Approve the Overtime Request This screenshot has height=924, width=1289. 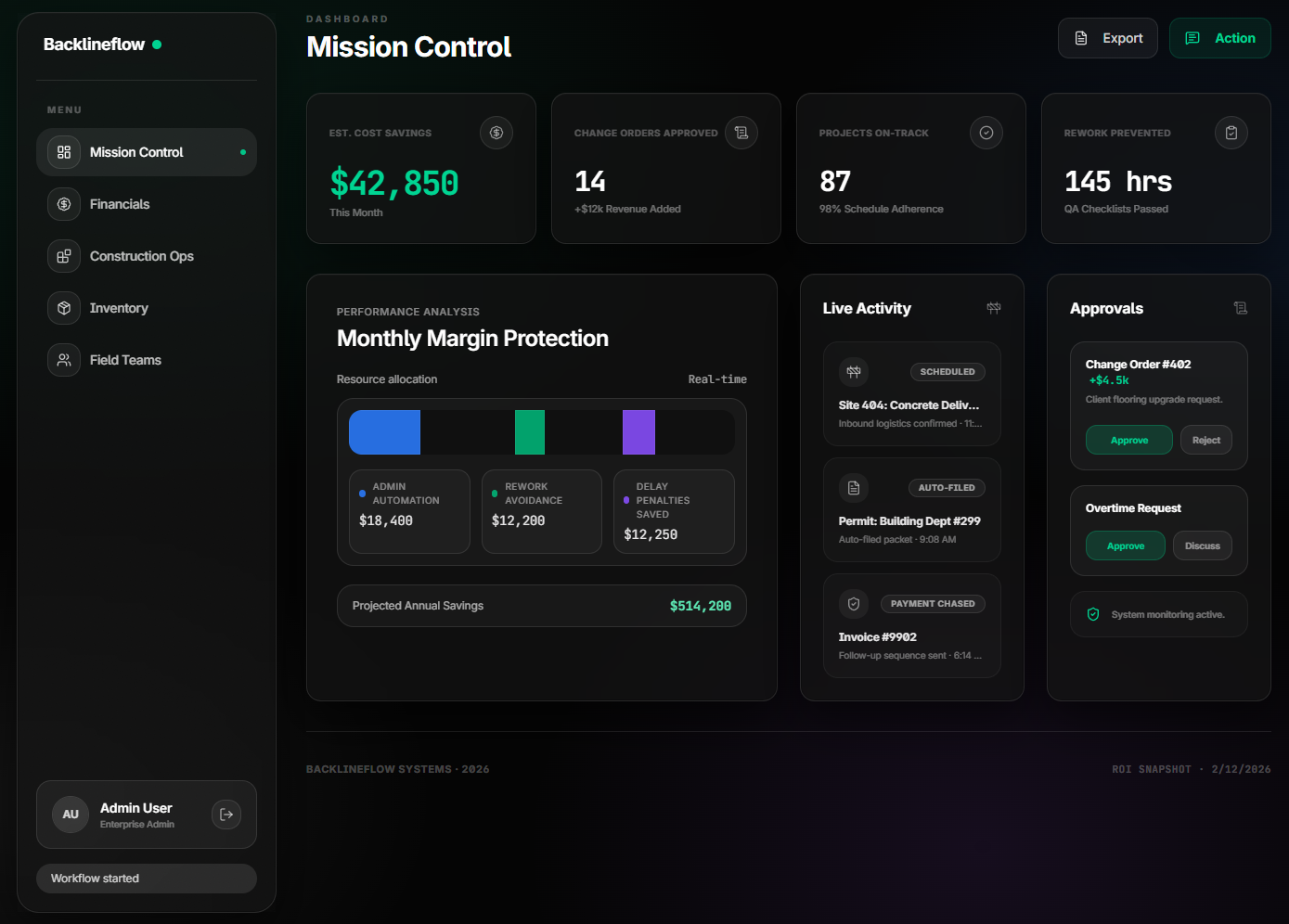[1125, 545]
